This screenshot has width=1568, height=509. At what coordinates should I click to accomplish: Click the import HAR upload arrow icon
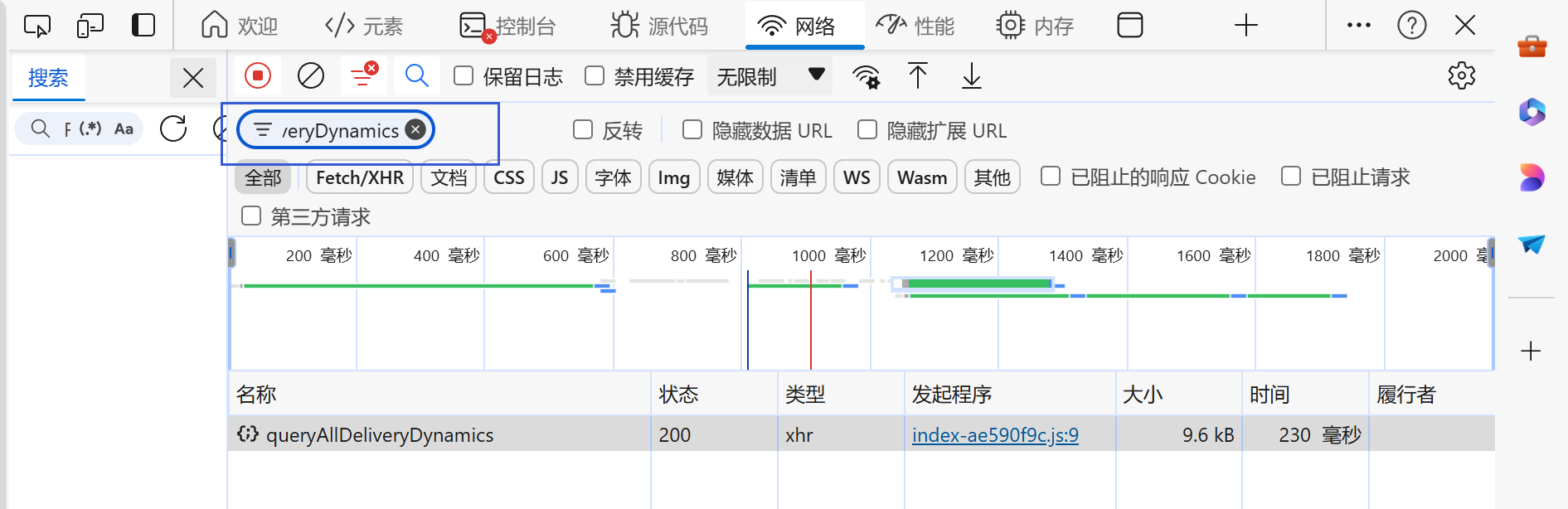click(x=917, y=76)
